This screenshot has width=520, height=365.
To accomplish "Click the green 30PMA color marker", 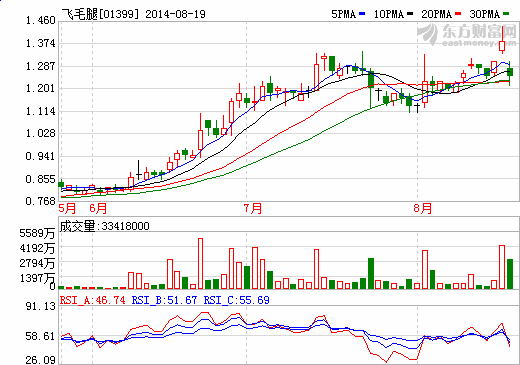I will point(506,14).
